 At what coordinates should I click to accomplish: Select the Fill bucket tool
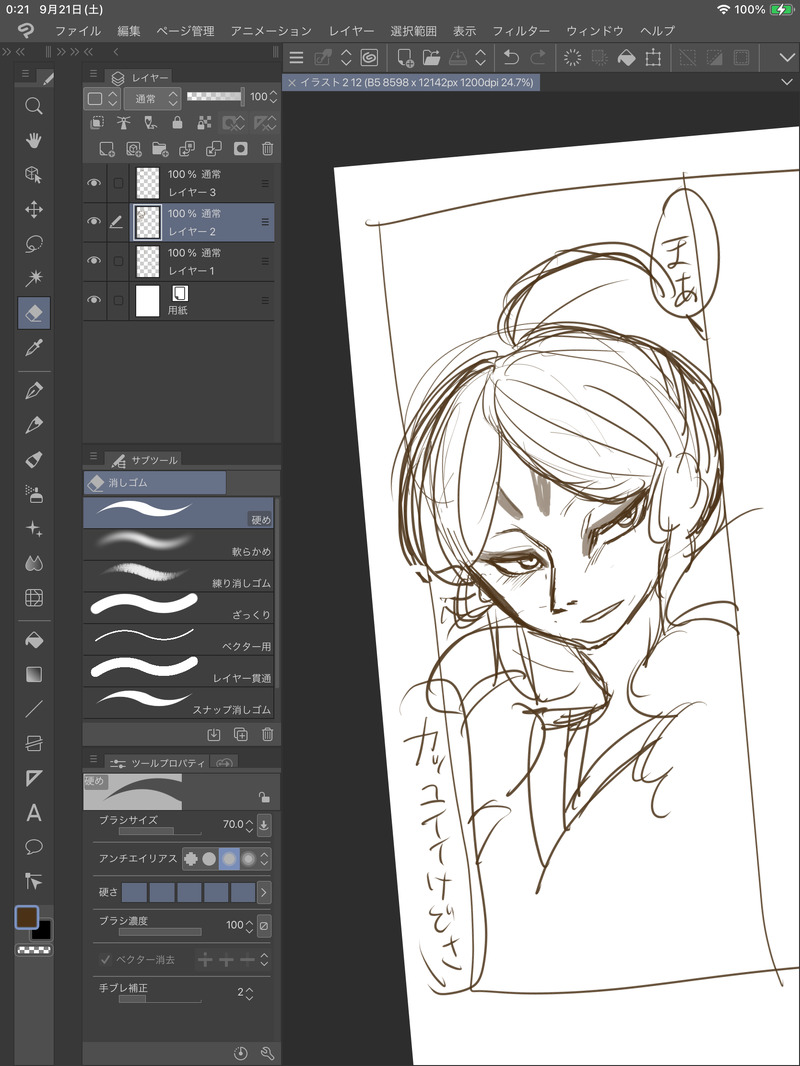[x=33, y=640]
